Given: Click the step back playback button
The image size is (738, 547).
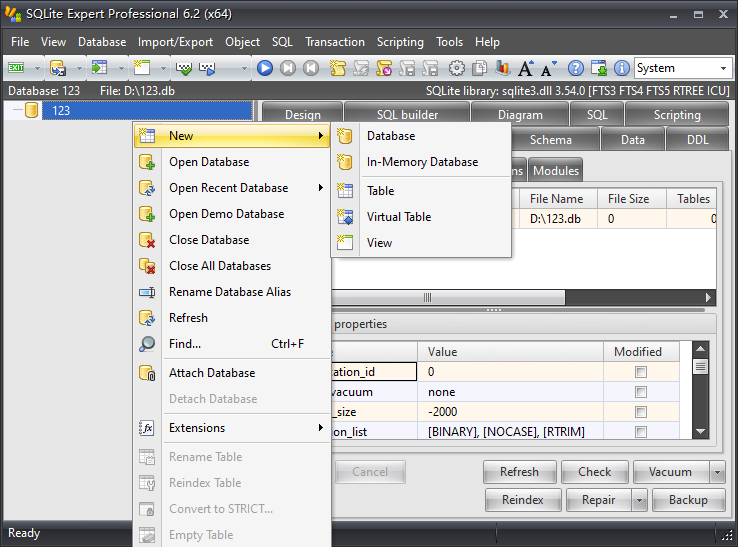Looking at the screenshot, I should (311, 68).
